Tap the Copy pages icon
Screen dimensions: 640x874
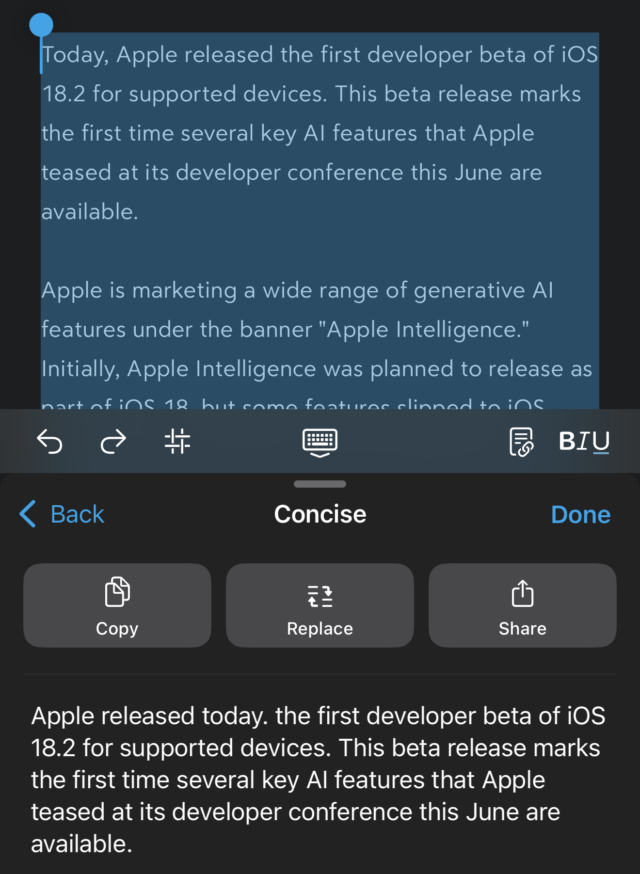[117, 593]
